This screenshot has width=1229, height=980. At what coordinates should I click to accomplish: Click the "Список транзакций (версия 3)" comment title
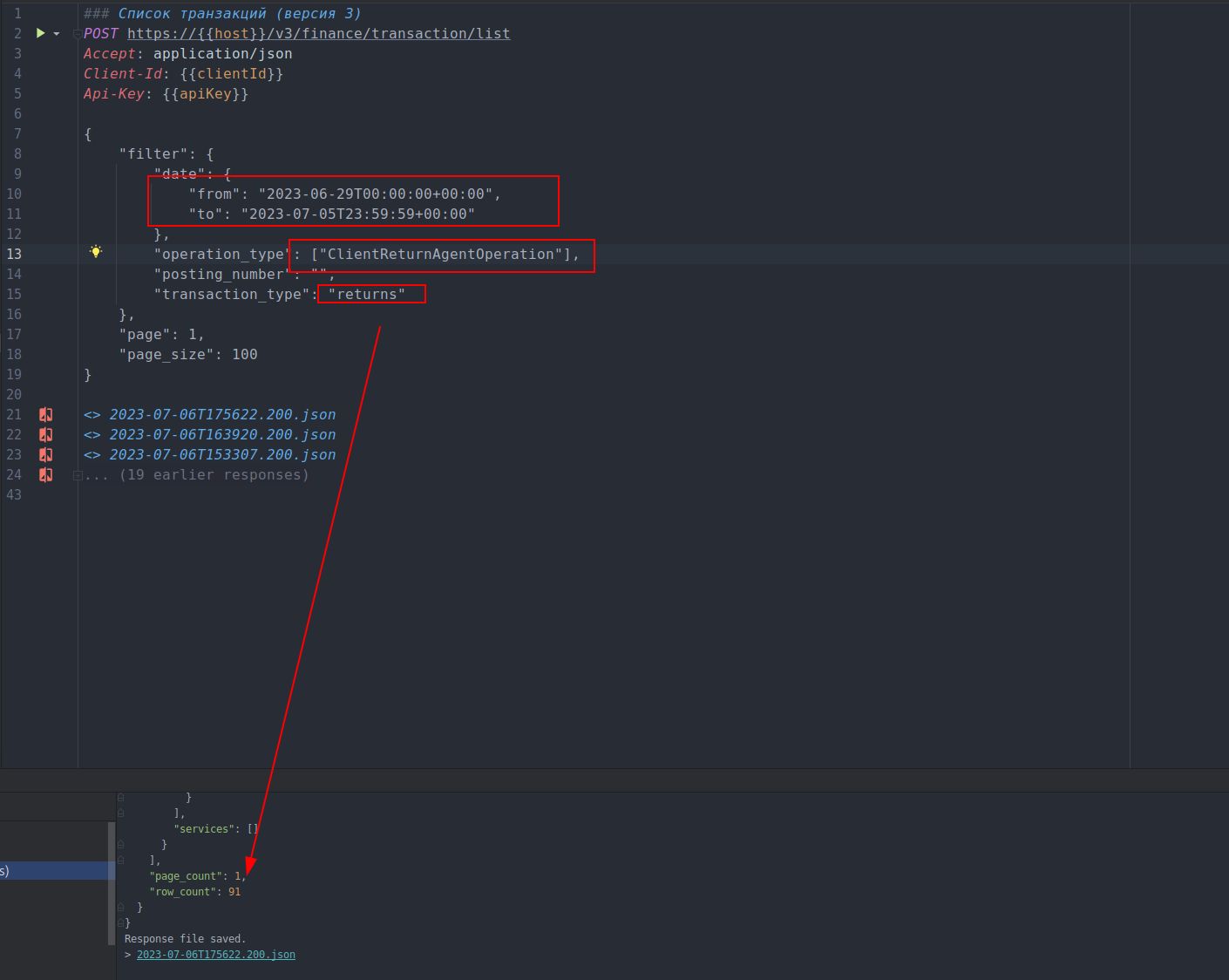[x=240, y=13]
